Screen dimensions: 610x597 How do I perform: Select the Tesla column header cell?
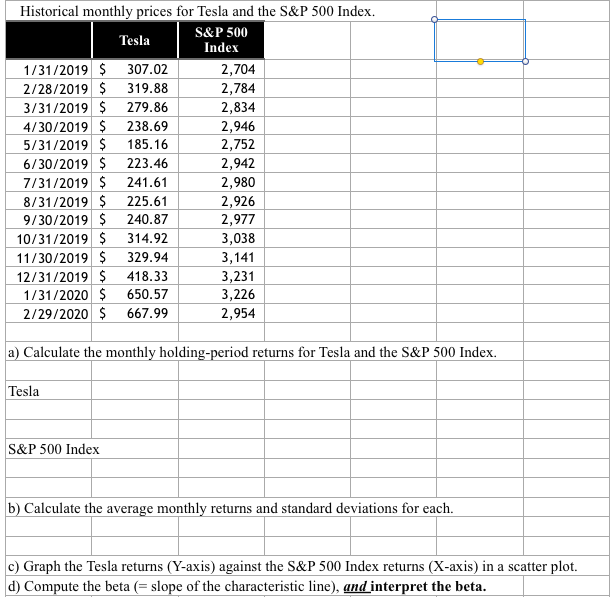(x=135, y=40)
